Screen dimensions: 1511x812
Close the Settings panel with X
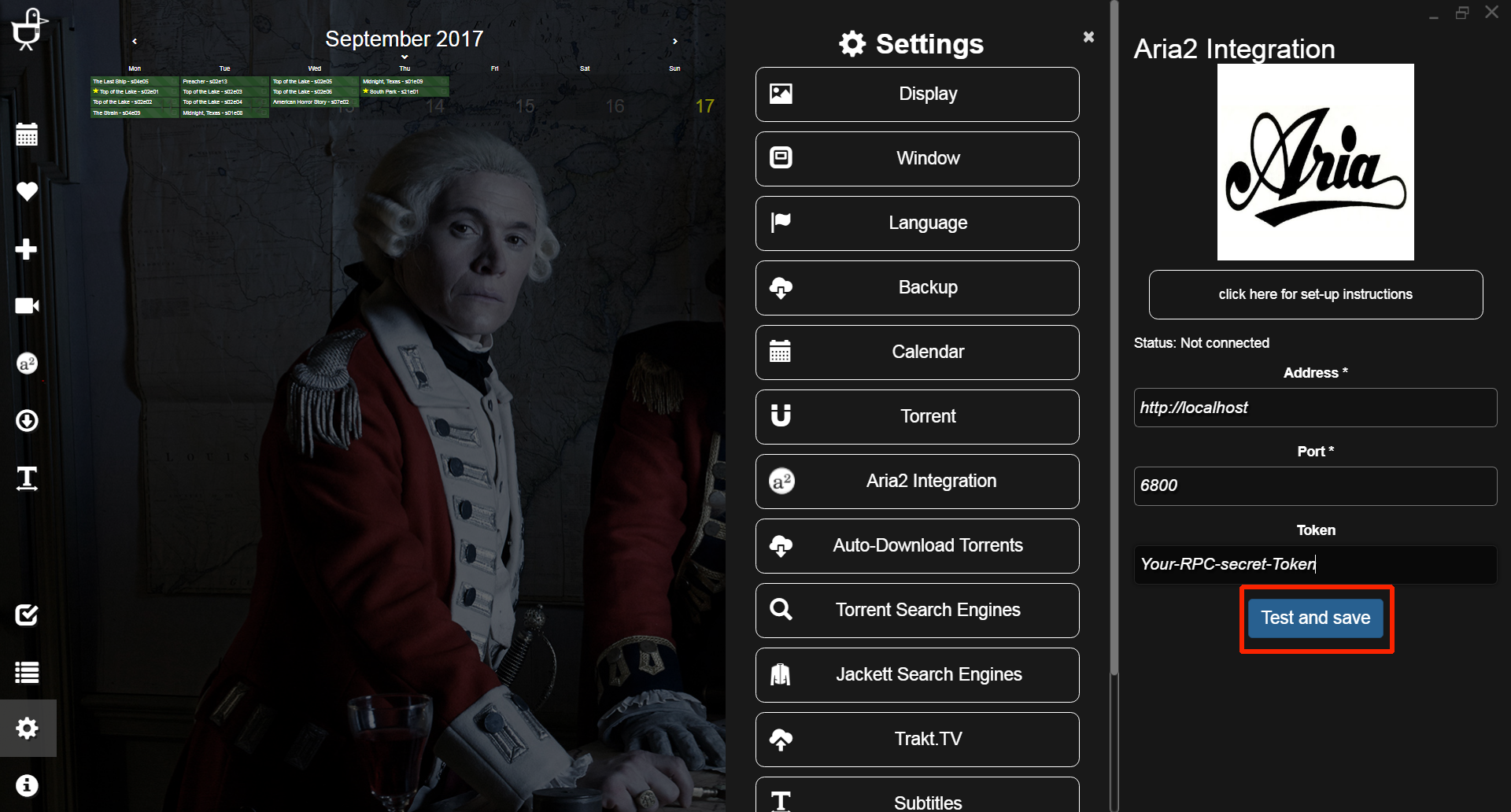click(1088, 37)
